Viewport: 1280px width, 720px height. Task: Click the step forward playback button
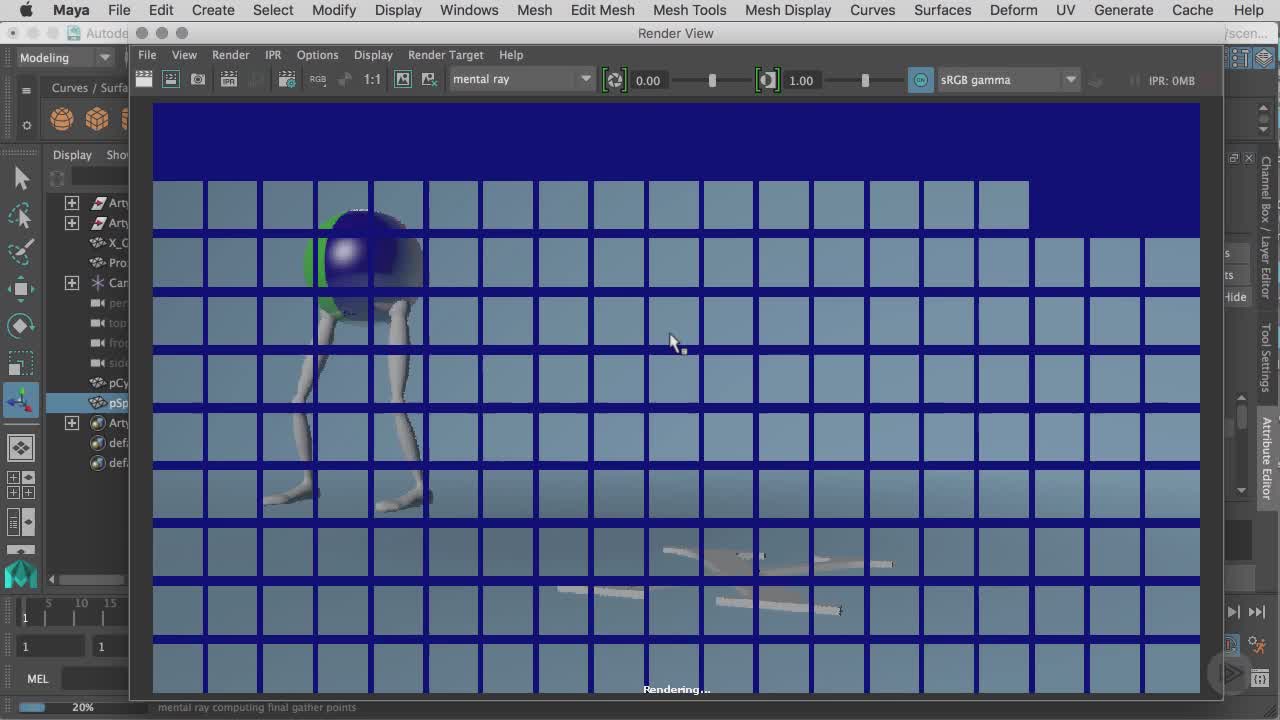1234,612
